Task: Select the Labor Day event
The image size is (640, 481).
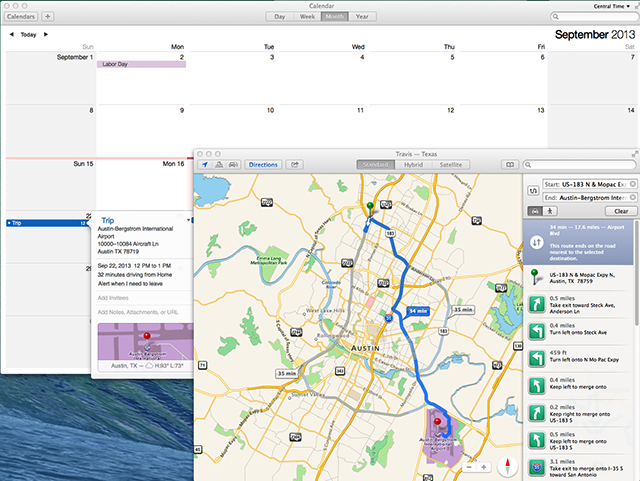Action: tap(141, 64)
